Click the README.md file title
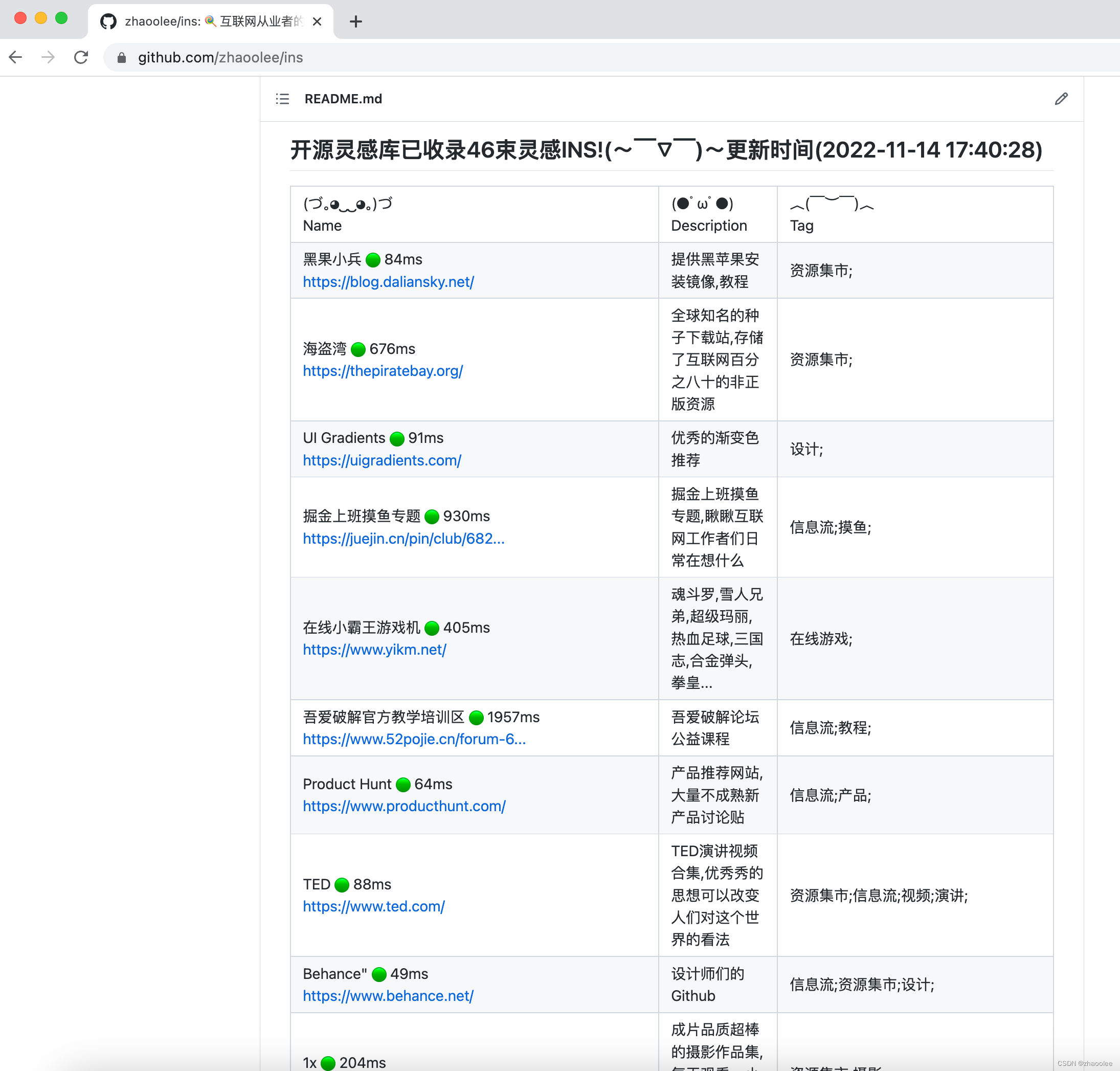The image size is (1120, 1071). 343,99
